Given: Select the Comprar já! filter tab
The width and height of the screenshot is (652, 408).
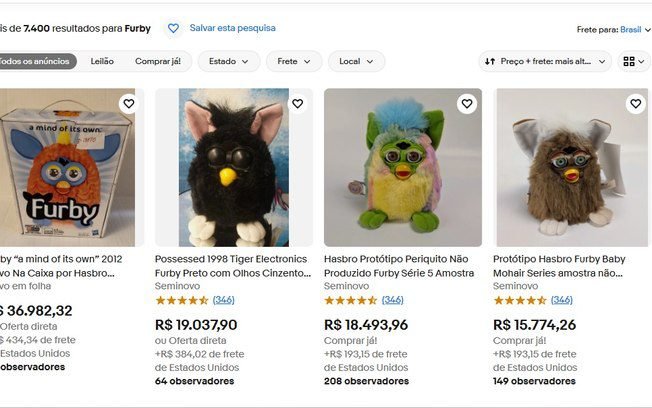Looking at the screenshot, I should tap(157, 61).
